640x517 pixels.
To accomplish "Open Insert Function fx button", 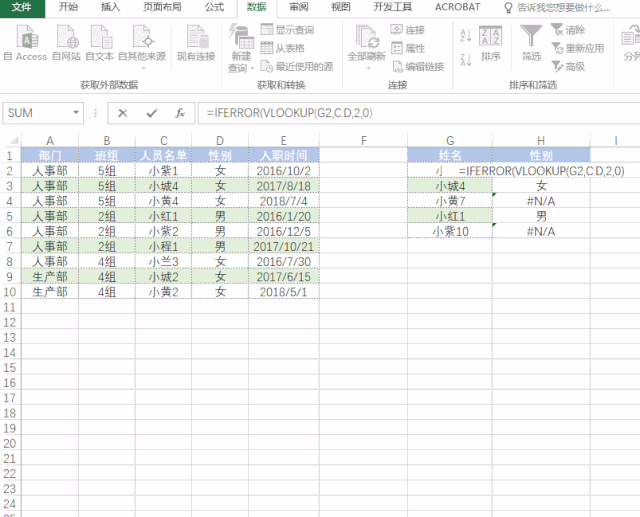I will [x=180, y=113].
